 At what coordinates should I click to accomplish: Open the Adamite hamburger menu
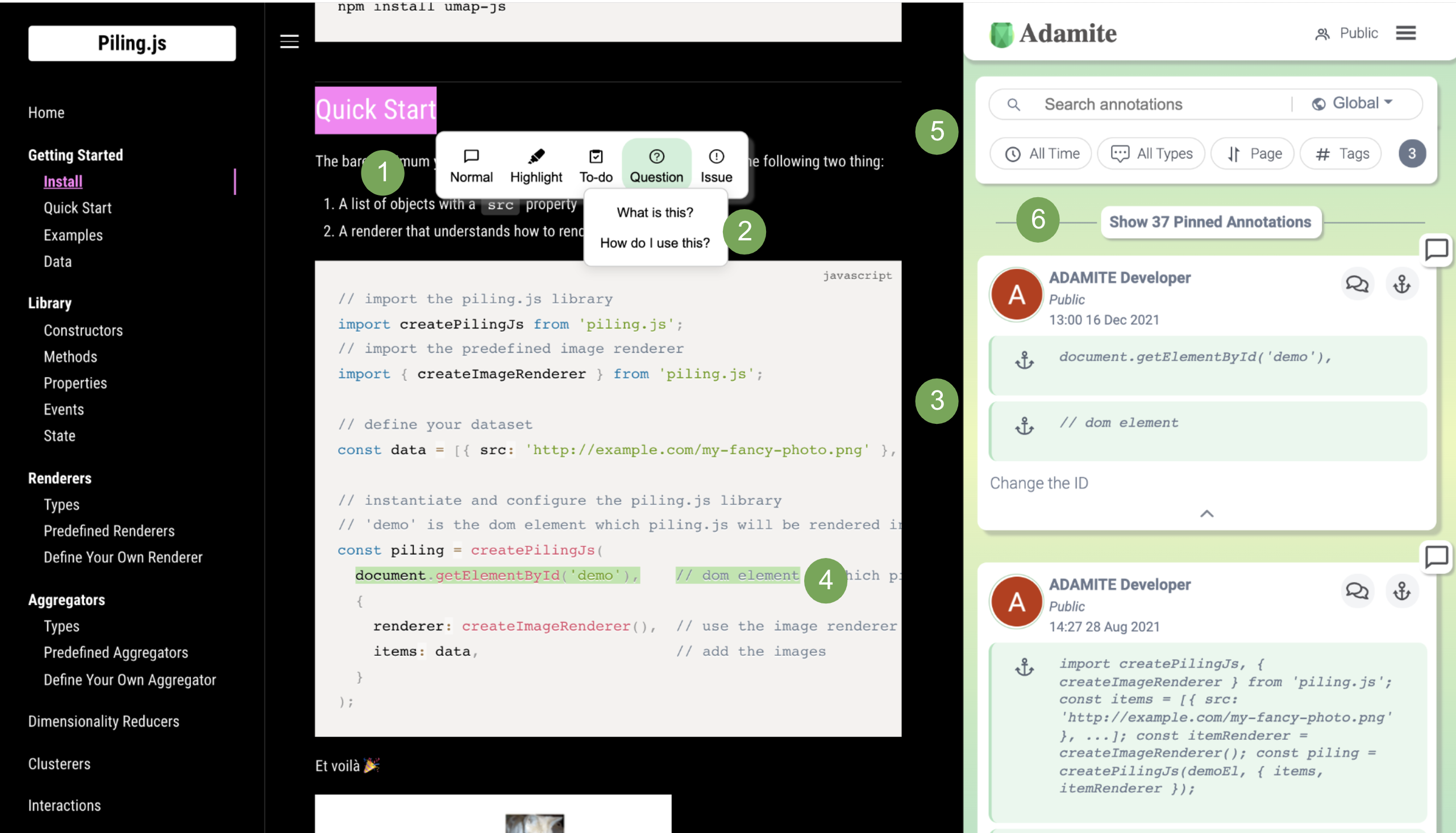tap(1405, 32)
